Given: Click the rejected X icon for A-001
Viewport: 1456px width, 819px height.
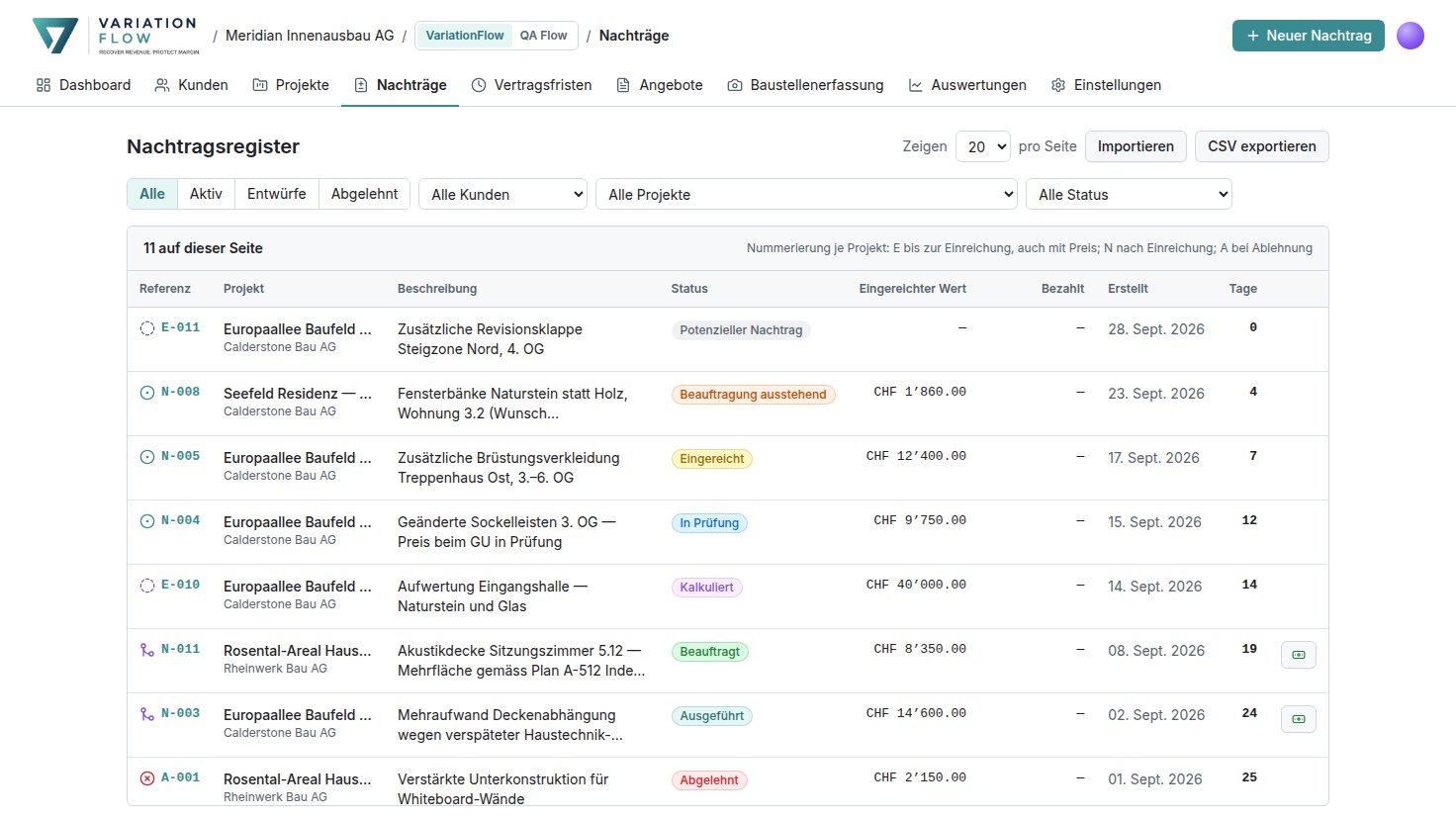Looking at the screenshot, I should pos(147,778).
